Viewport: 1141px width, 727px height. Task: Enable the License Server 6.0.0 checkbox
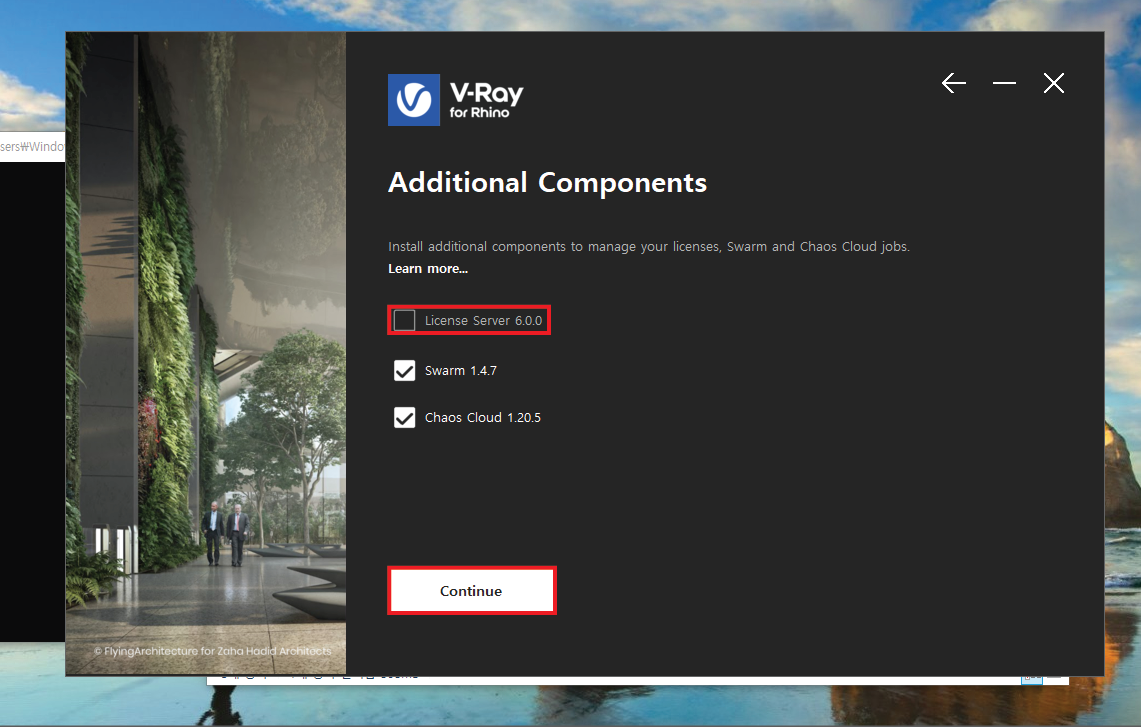tap(405, 320)
